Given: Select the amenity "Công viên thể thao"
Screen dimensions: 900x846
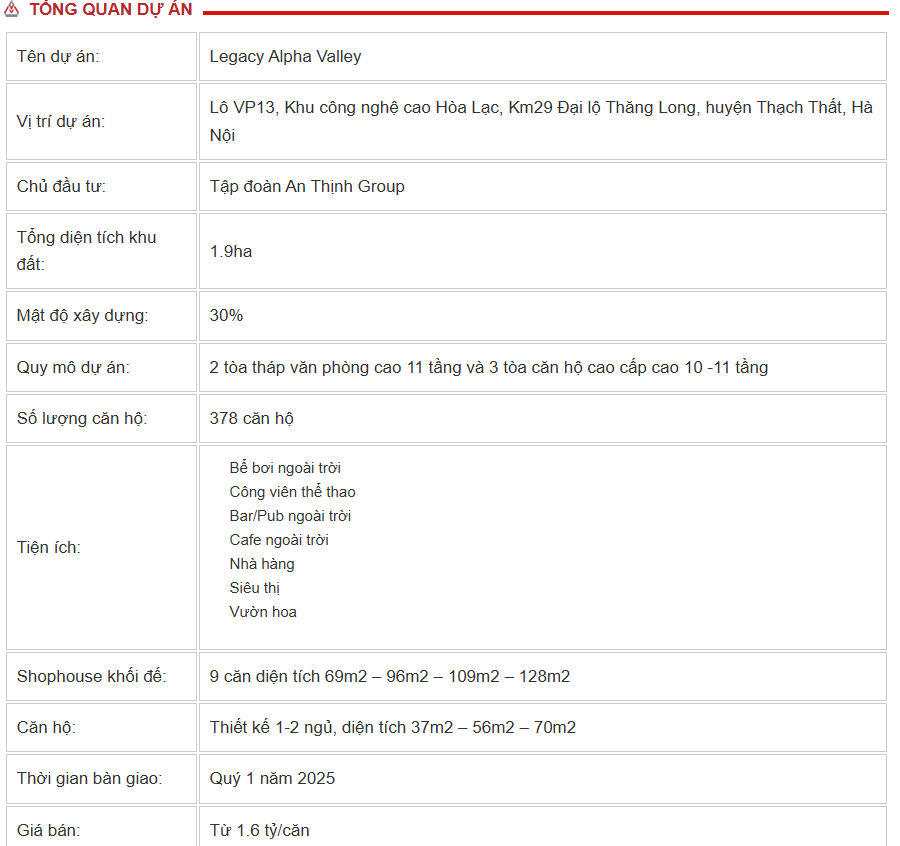Looking at the screenshot, I should 293,492.
